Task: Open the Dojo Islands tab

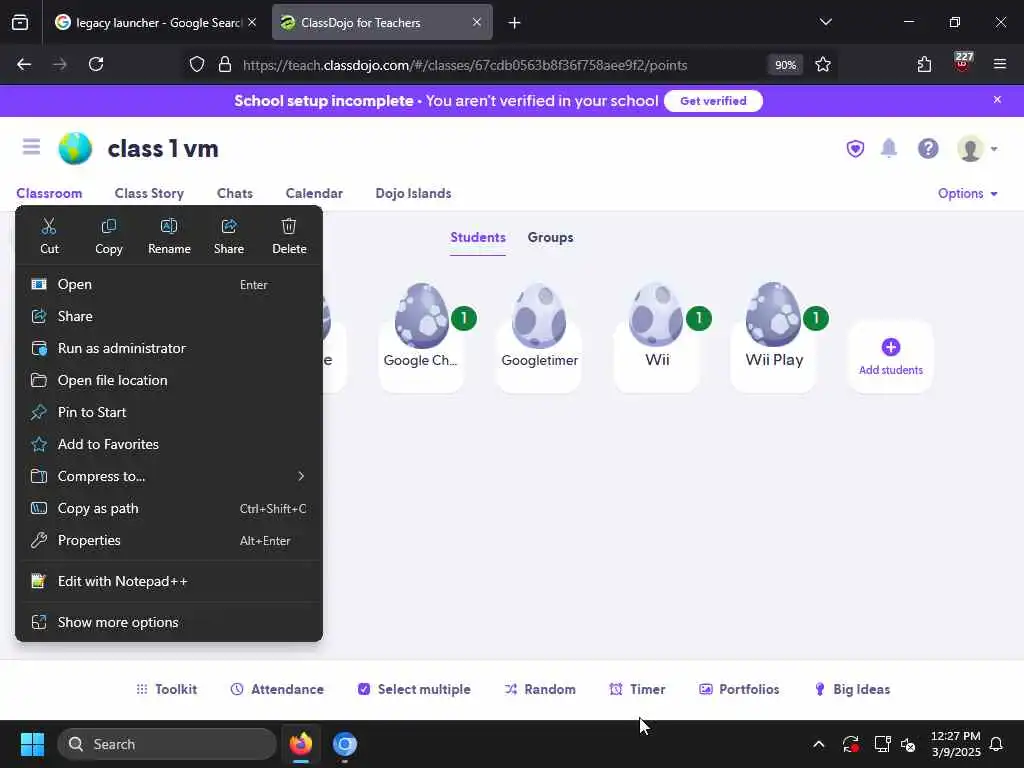Action: coord(413,193)
